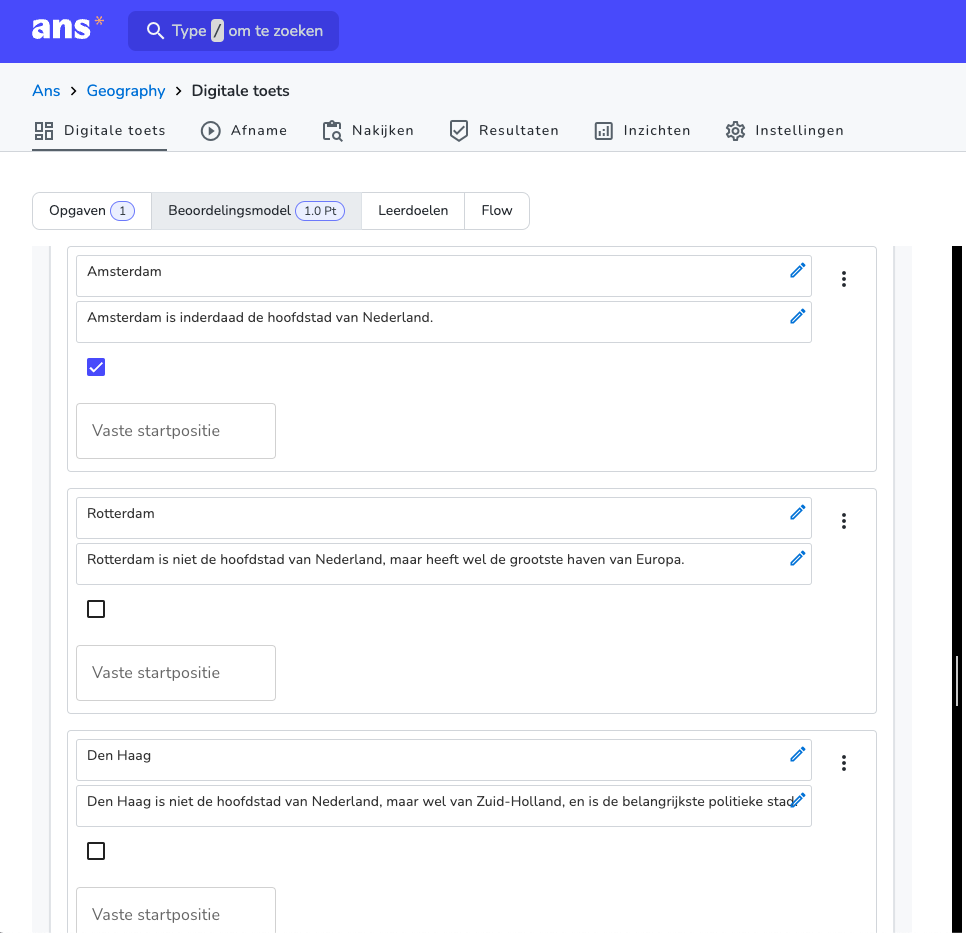This screenshot has height=933, width=966.
Task: Switch to the Opgaven sub-tab
Action: click(x=92, y=211)
